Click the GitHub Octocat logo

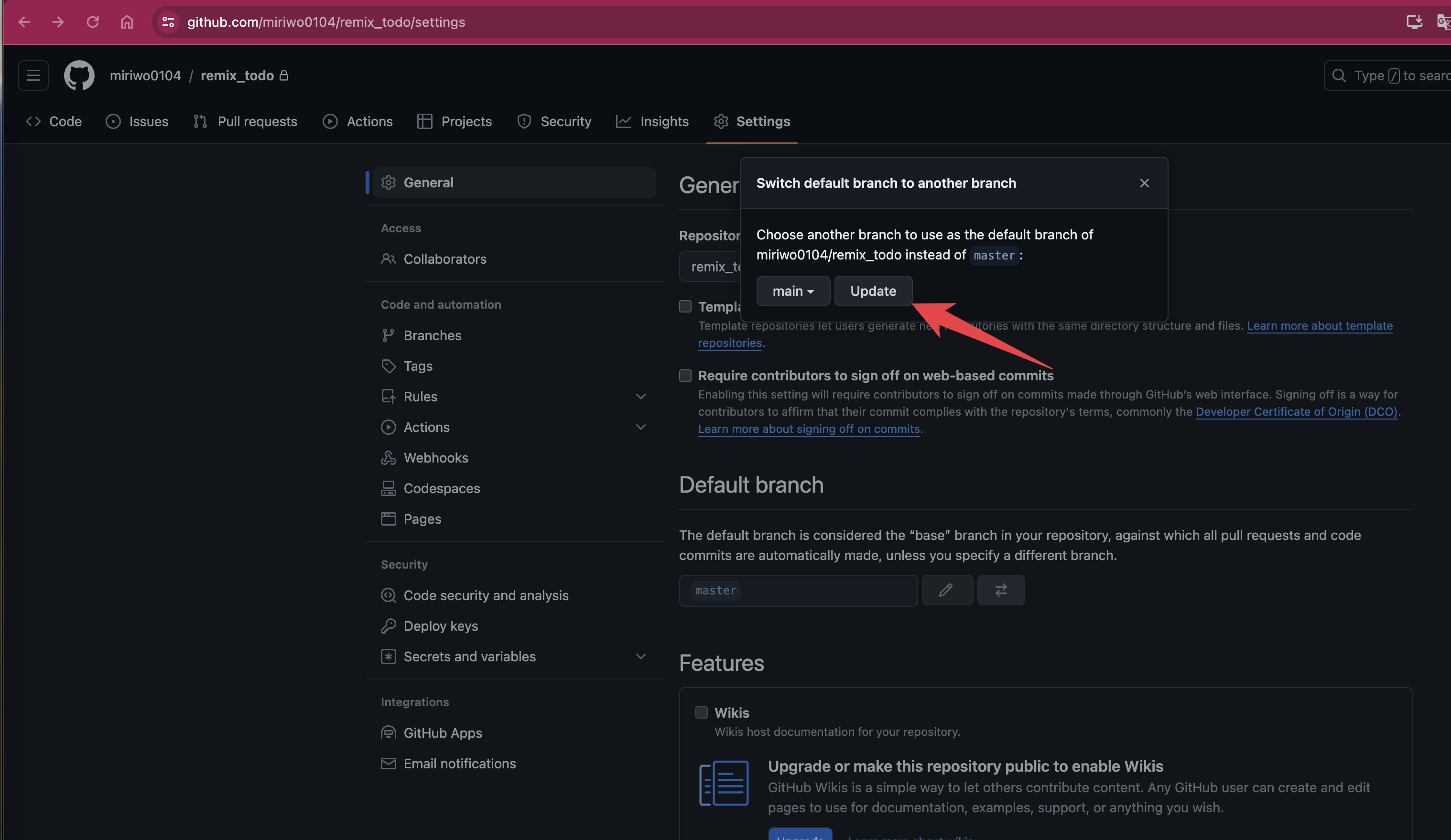(79, 75)
